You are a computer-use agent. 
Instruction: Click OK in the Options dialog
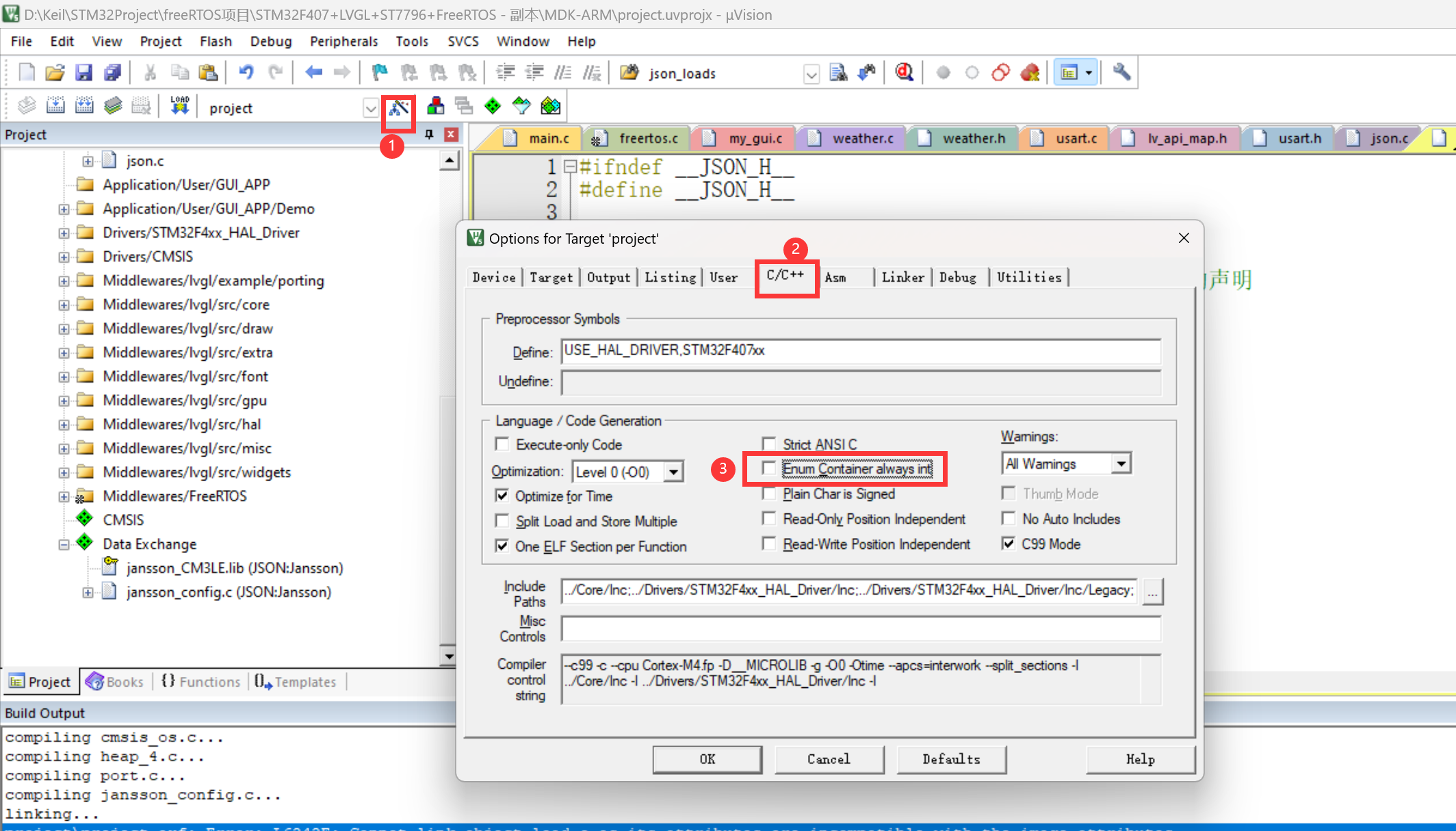click(707, 759)
